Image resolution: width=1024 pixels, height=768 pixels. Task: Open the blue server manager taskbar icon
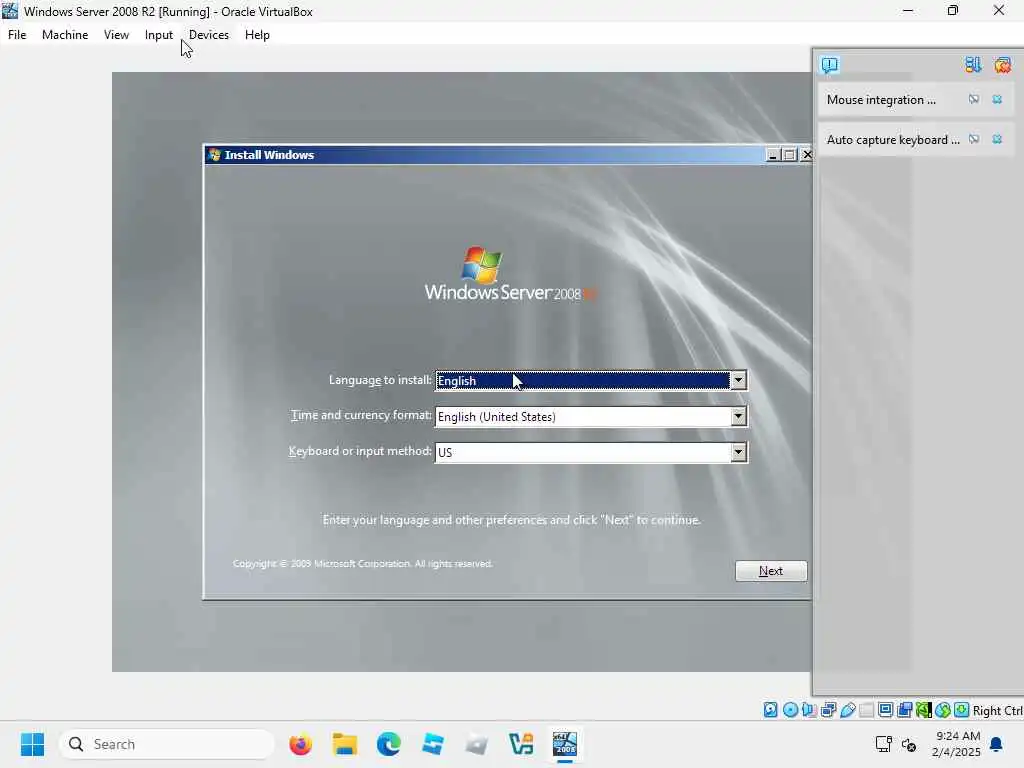(433, 744)
